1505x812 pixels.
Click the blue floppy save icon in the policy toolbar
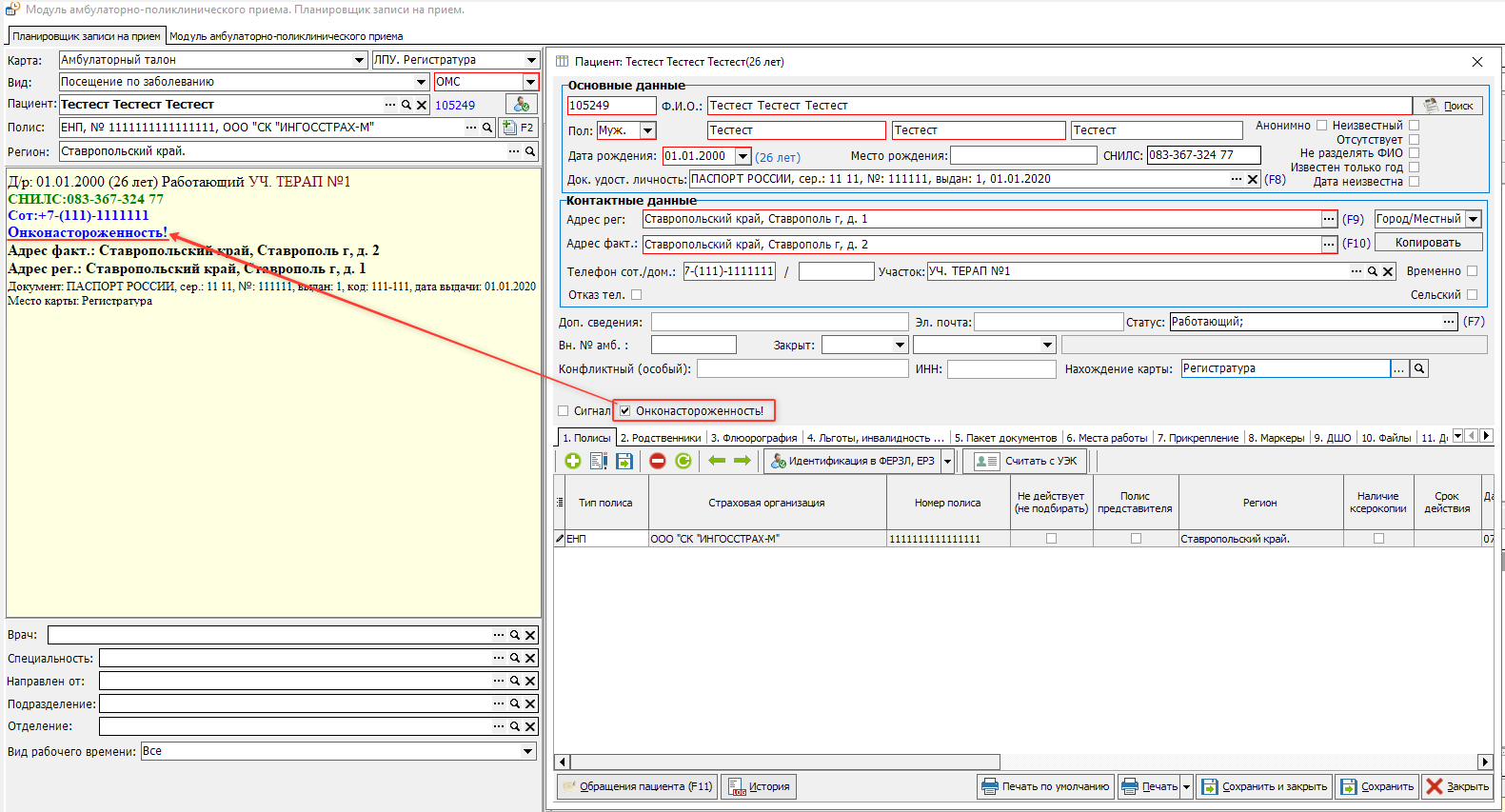(x=624, y=461)
